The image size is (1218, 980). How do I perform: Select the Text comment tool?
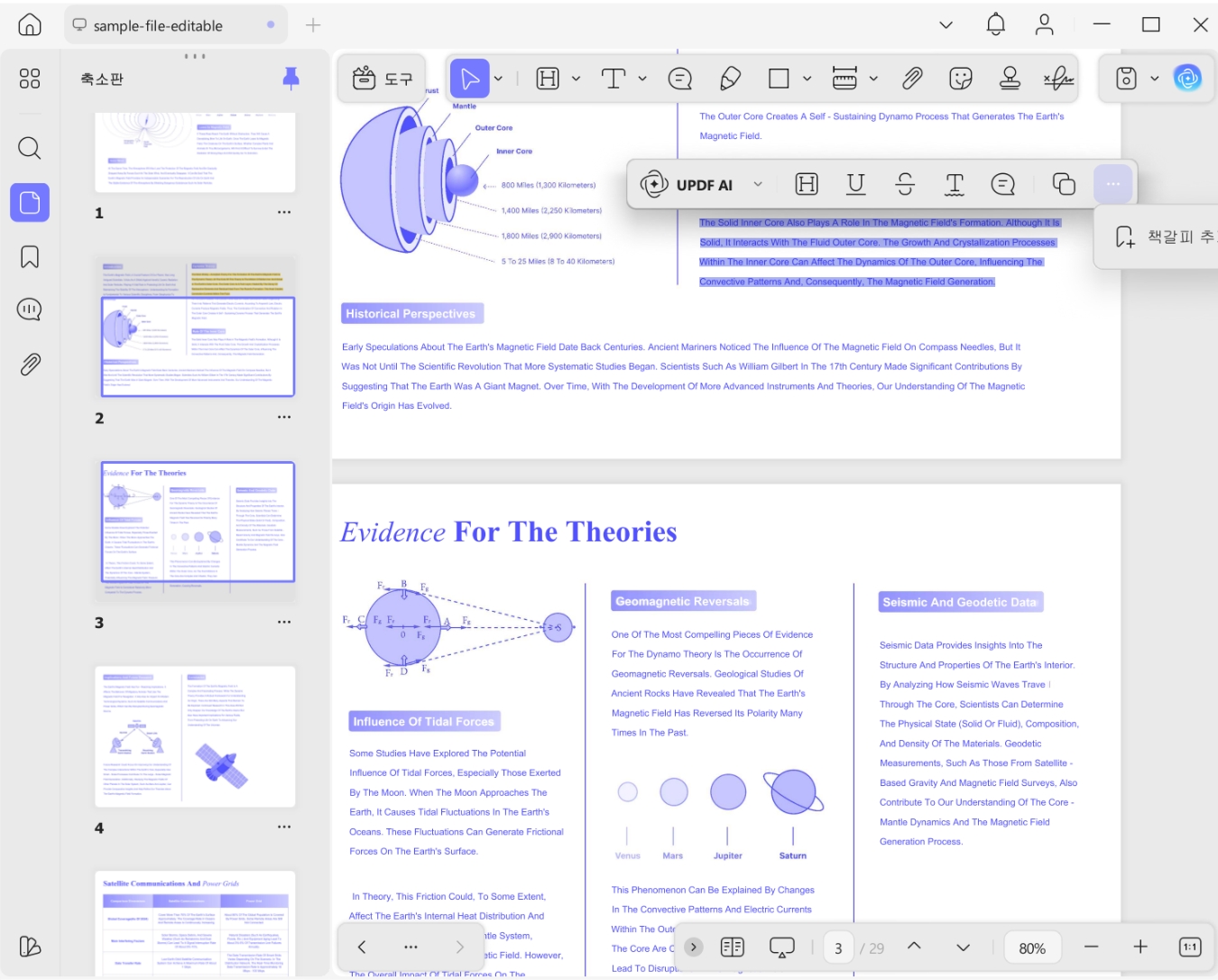tap(614, 79)
